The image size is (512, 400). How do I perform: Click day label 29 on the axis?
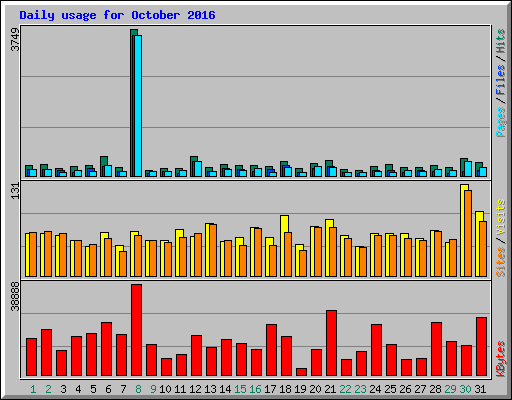coord(450,389)
